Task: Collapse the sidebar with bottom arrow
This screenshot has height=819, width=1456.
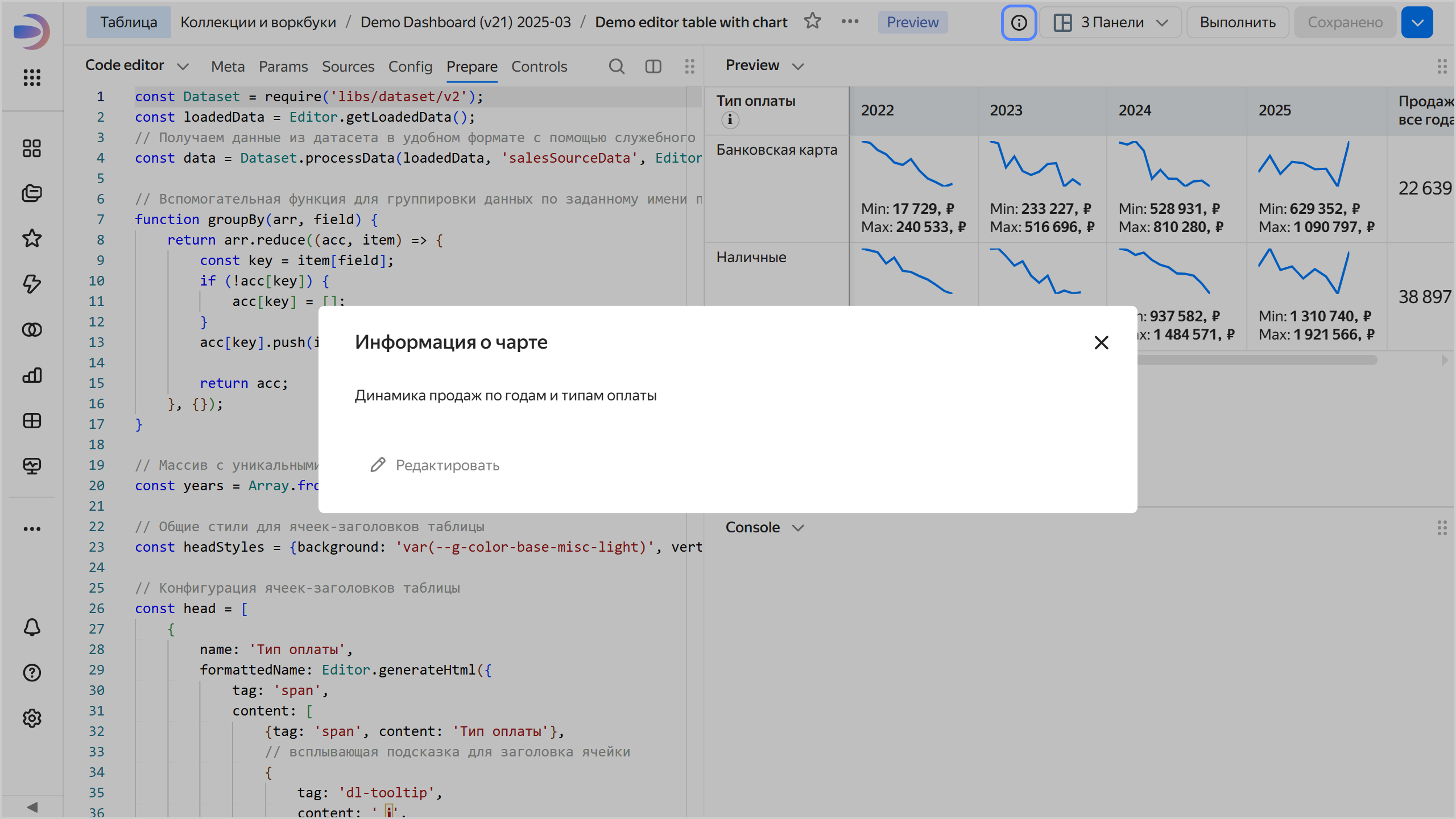Action: click(32, 807)
